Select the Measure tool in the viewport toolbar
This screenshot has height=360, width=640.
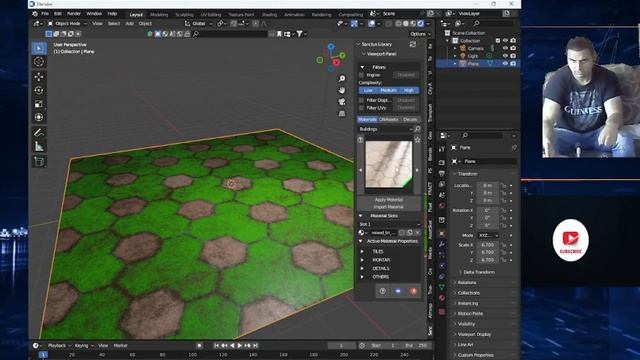39,146
